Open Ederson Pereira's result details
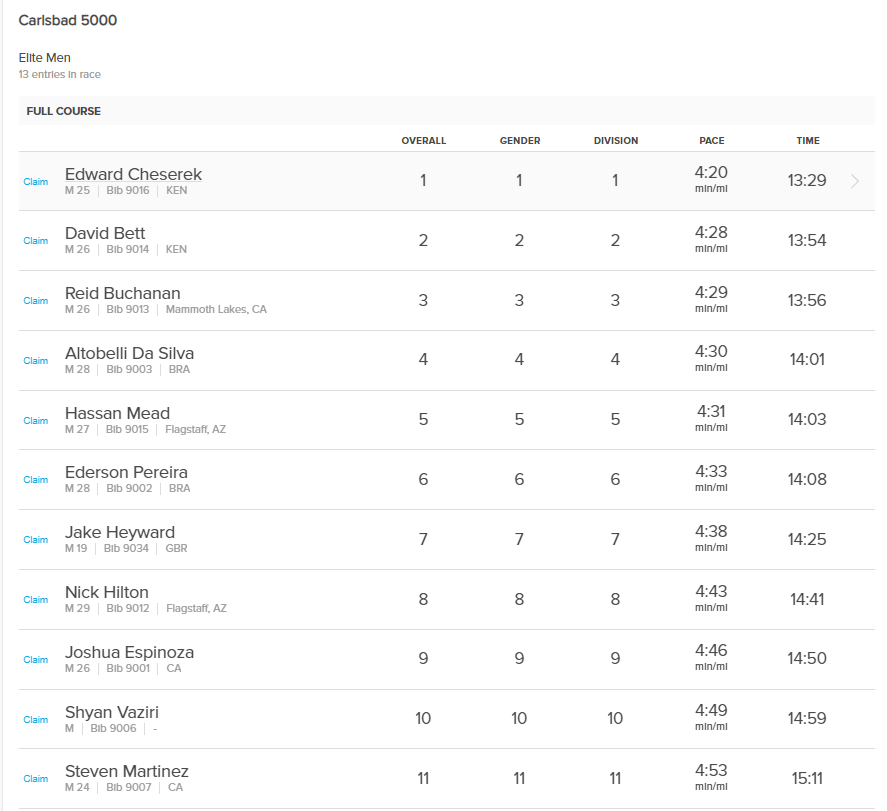Image resolution: width=887 pixels, height=811 pixels. click(126, 472)
